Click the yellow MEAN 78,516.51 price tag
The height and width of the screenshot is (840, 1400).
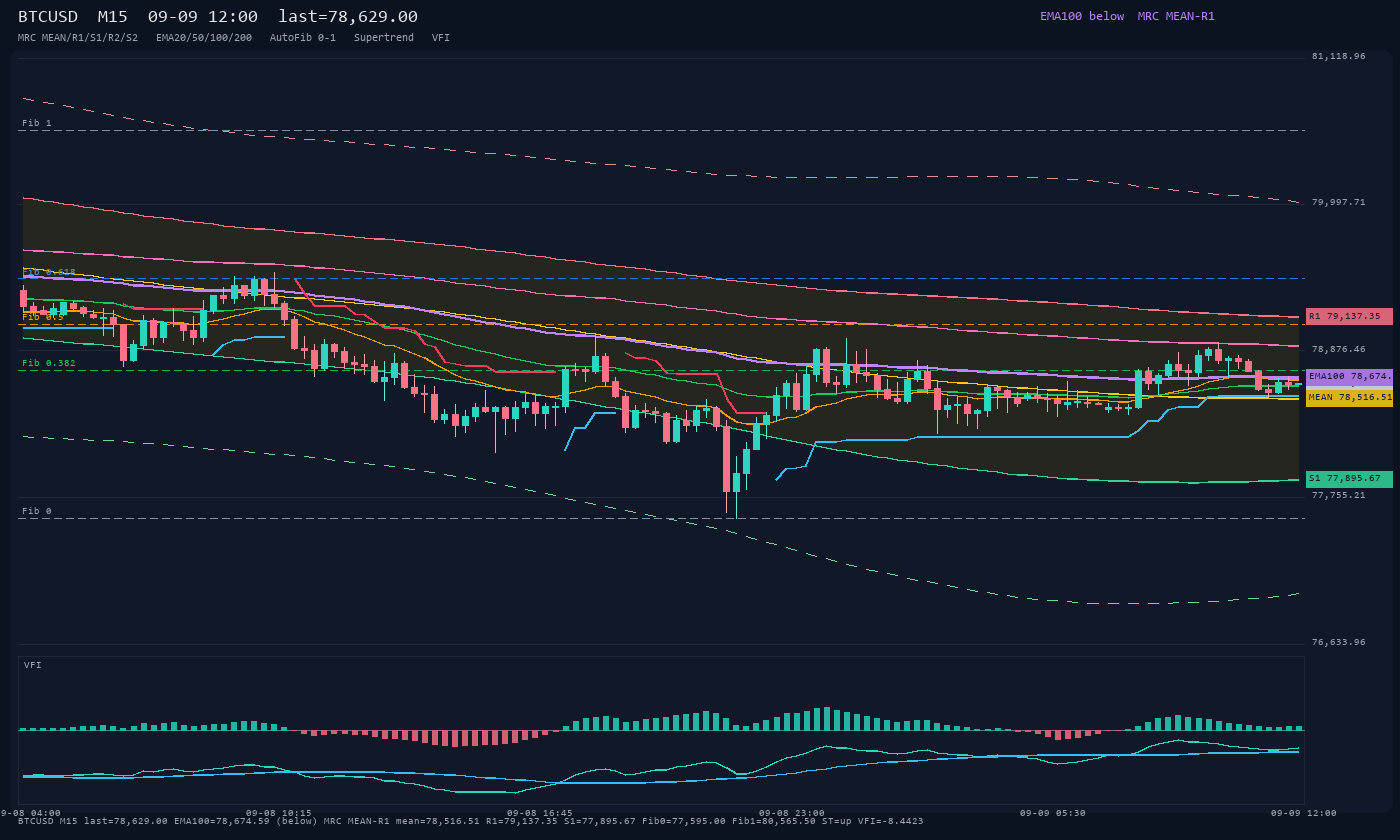click(1349, 397)
